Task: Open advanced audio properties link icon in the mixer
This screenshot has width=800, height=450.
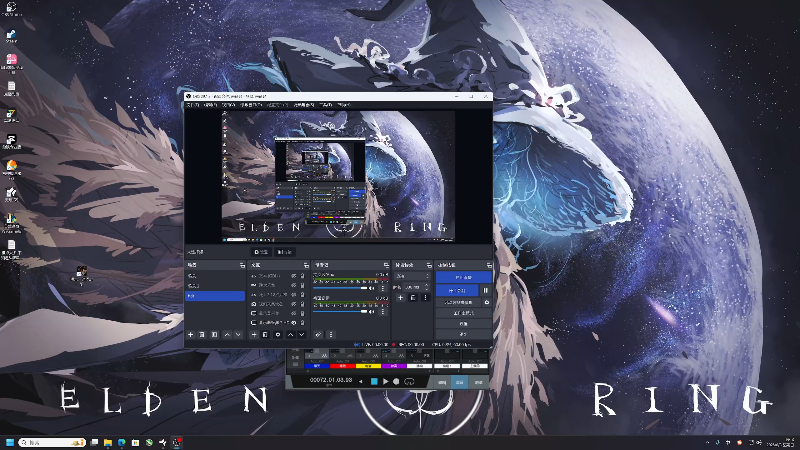Action: point(318,335)
